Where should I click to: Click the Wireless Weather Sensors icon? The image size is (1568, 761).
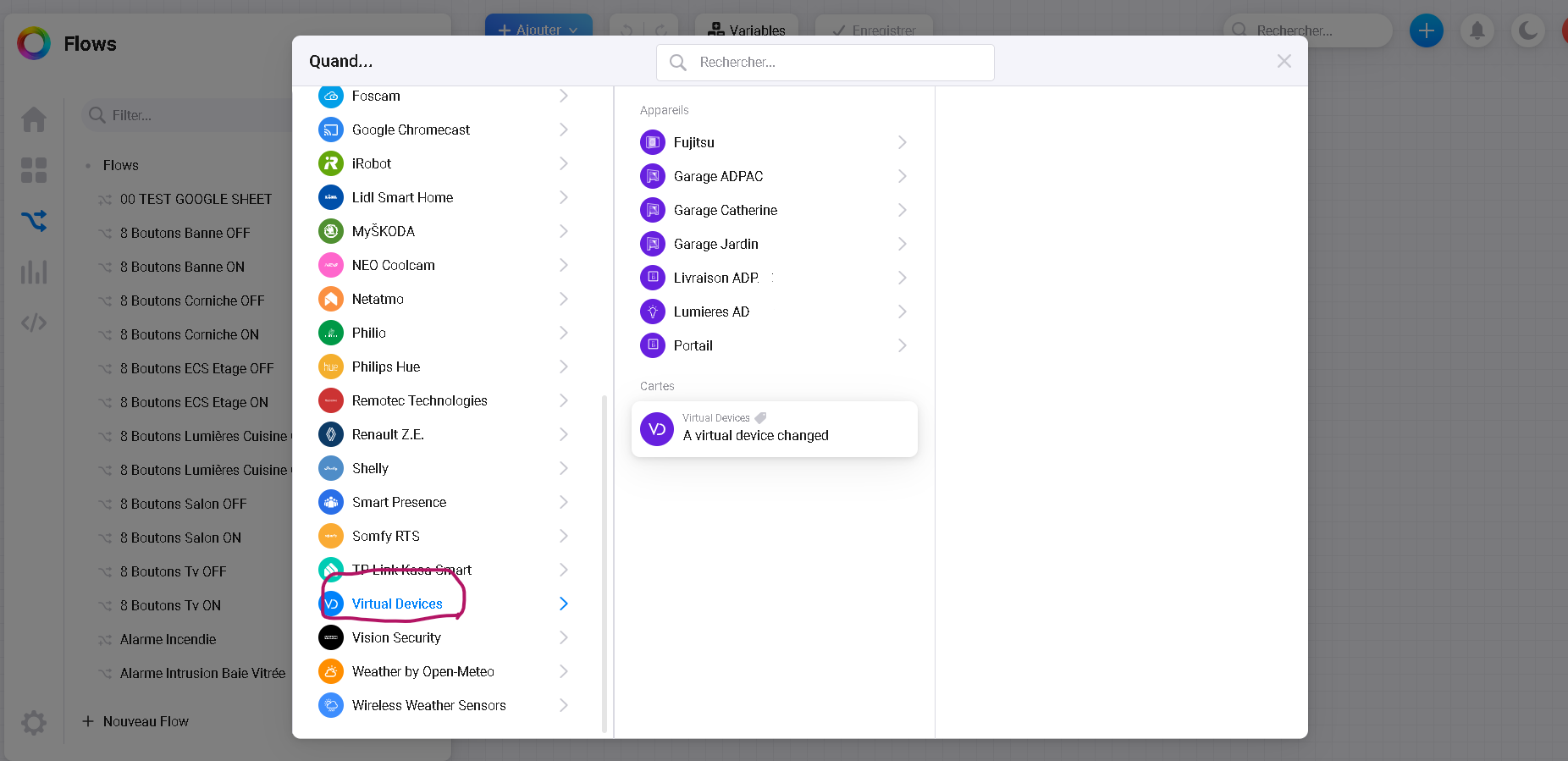coord(331,705)
